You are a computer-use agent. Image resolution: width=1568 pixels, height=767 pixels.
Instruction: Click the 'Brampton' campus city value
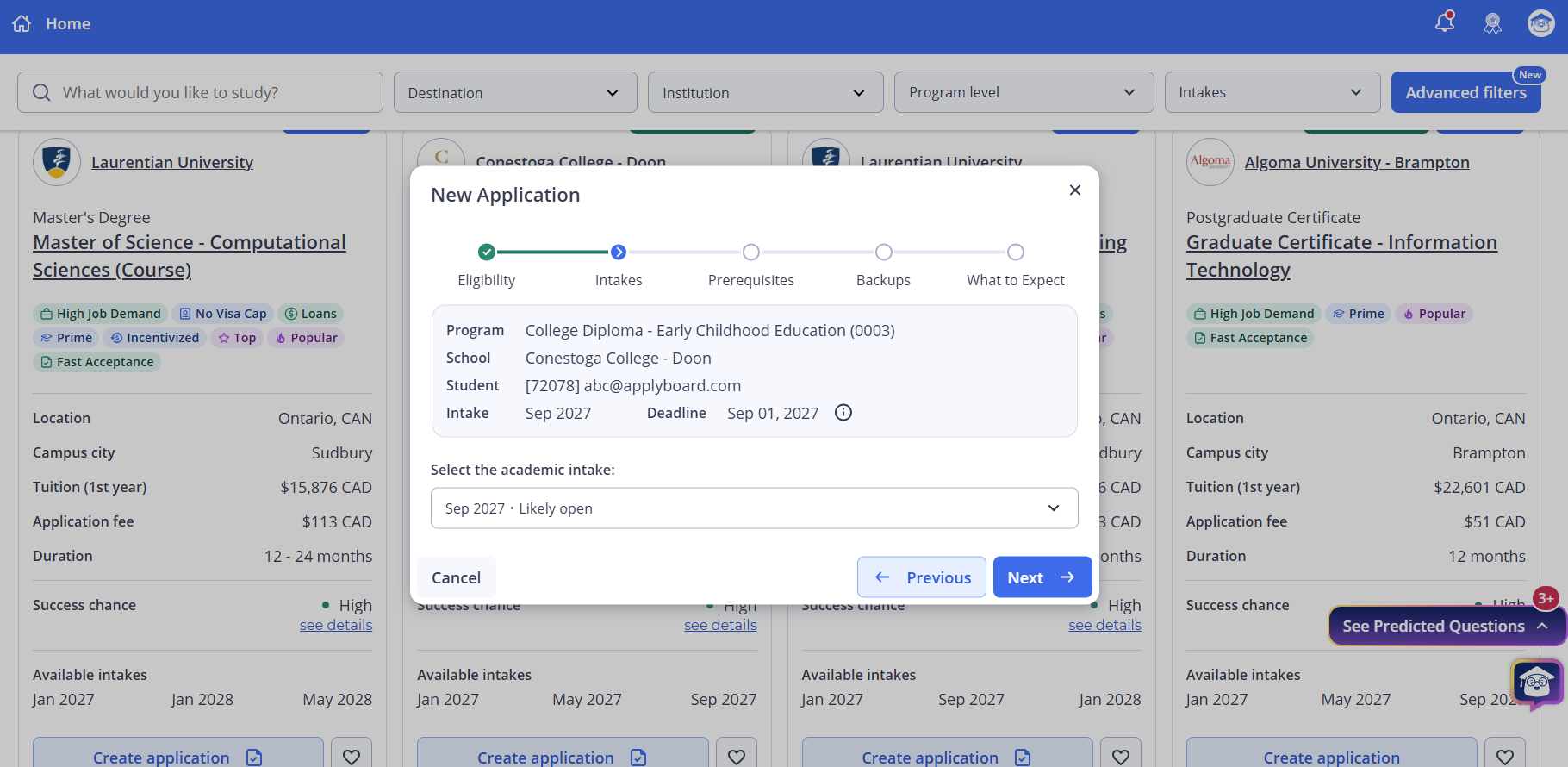1489,453
